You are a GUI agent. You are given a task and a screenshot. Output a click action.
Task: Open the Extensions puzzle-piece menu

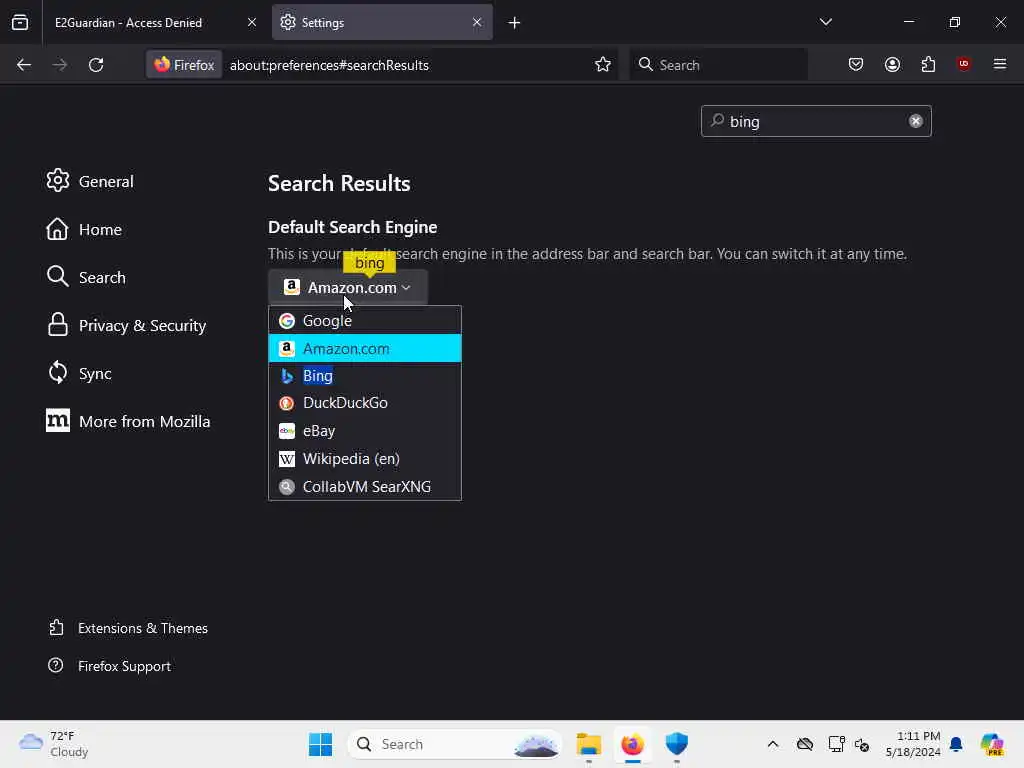[928, 65]
